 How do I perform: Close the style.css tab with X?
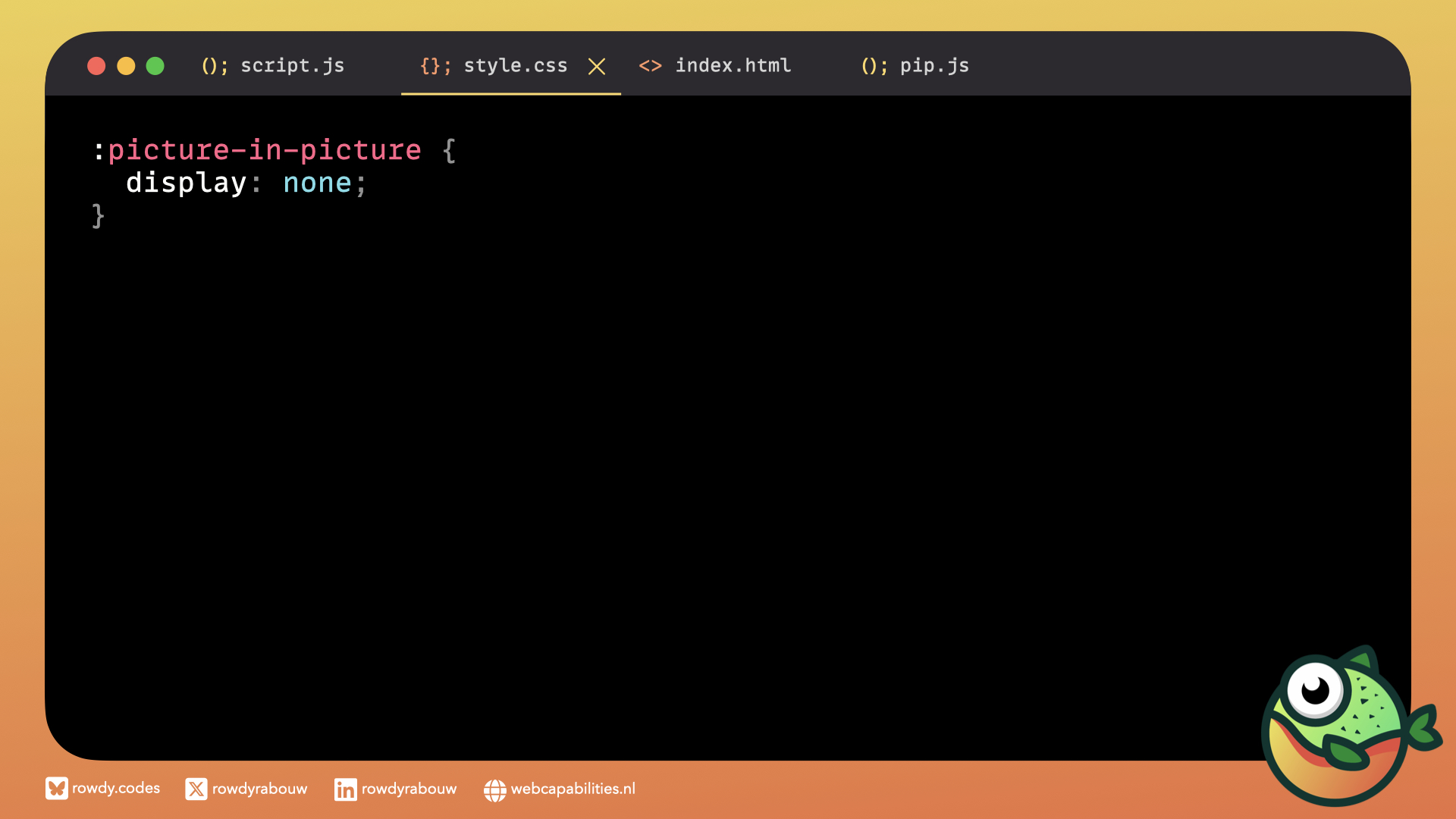tap(597, 67)
